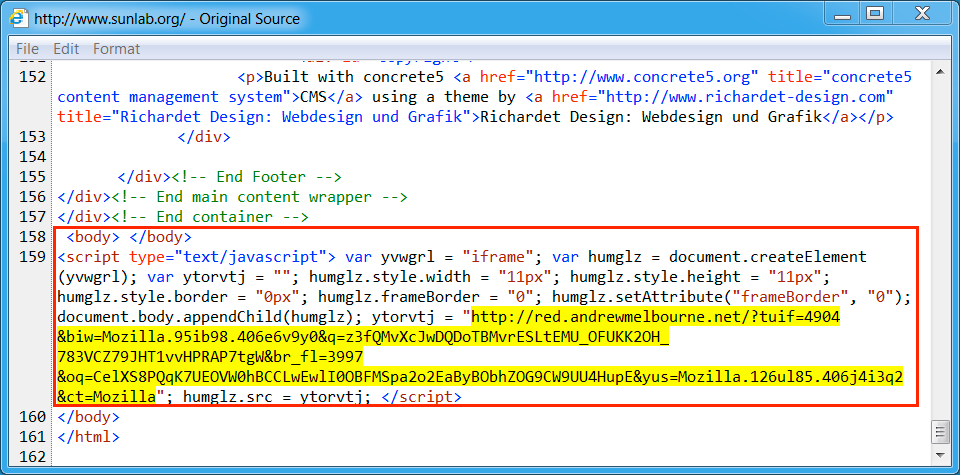
Task: Click the vertical scrollbar thumb
Action: point(940,432)
